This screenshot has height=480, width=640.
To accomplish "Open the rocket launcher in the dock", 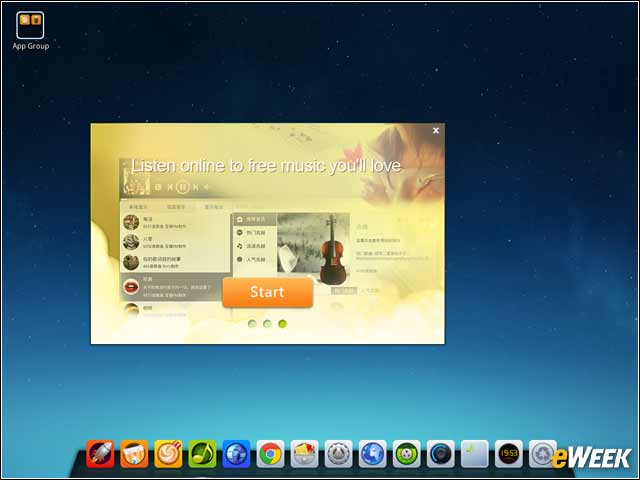I will pyautogui.click(x=100, y=454).
